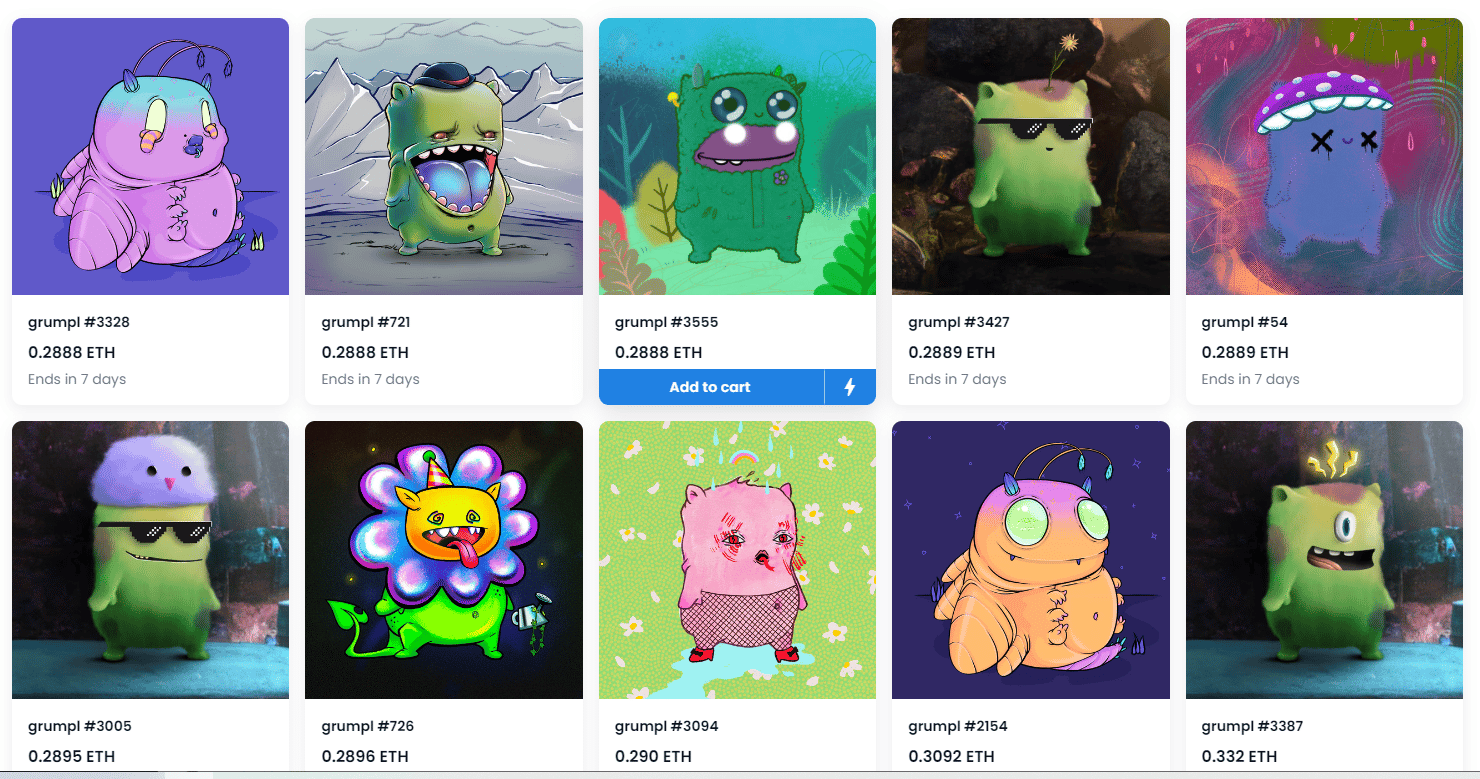This screenshot has height=779, width=1480.
Task: Open the grumpl #3387 one-eyed monster image
Action: (1324, 560)
